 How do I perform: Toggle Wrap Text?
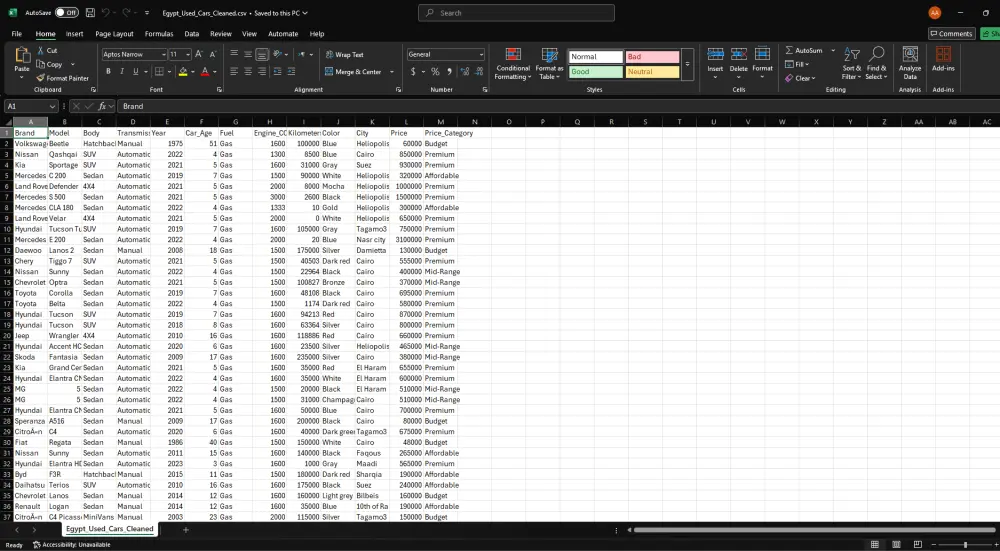point(344,55)
